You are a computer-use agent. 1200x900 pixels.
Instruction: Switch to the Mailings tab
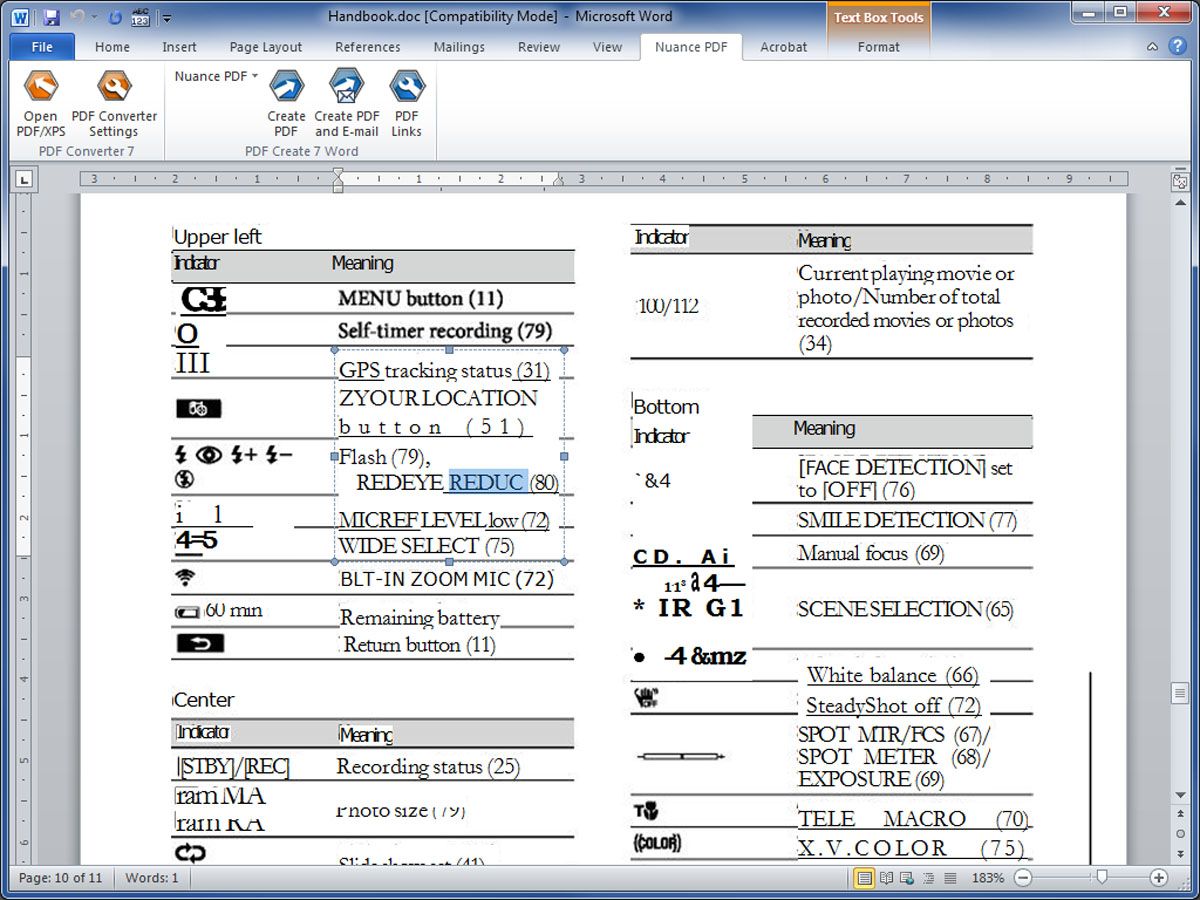459,47
